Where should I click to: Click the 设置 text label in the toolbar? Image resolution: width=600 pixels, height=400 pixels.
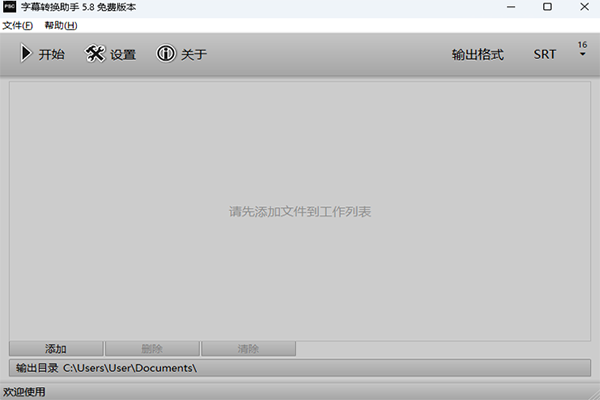123,54
